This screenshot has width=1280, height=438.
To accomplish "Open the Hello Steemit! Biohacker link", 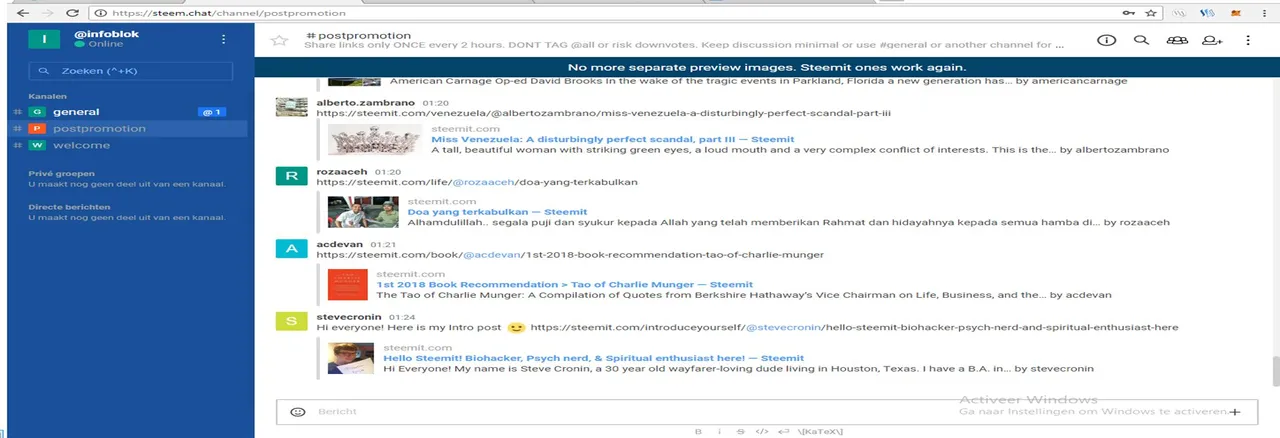I will click(x=594, y=358).
